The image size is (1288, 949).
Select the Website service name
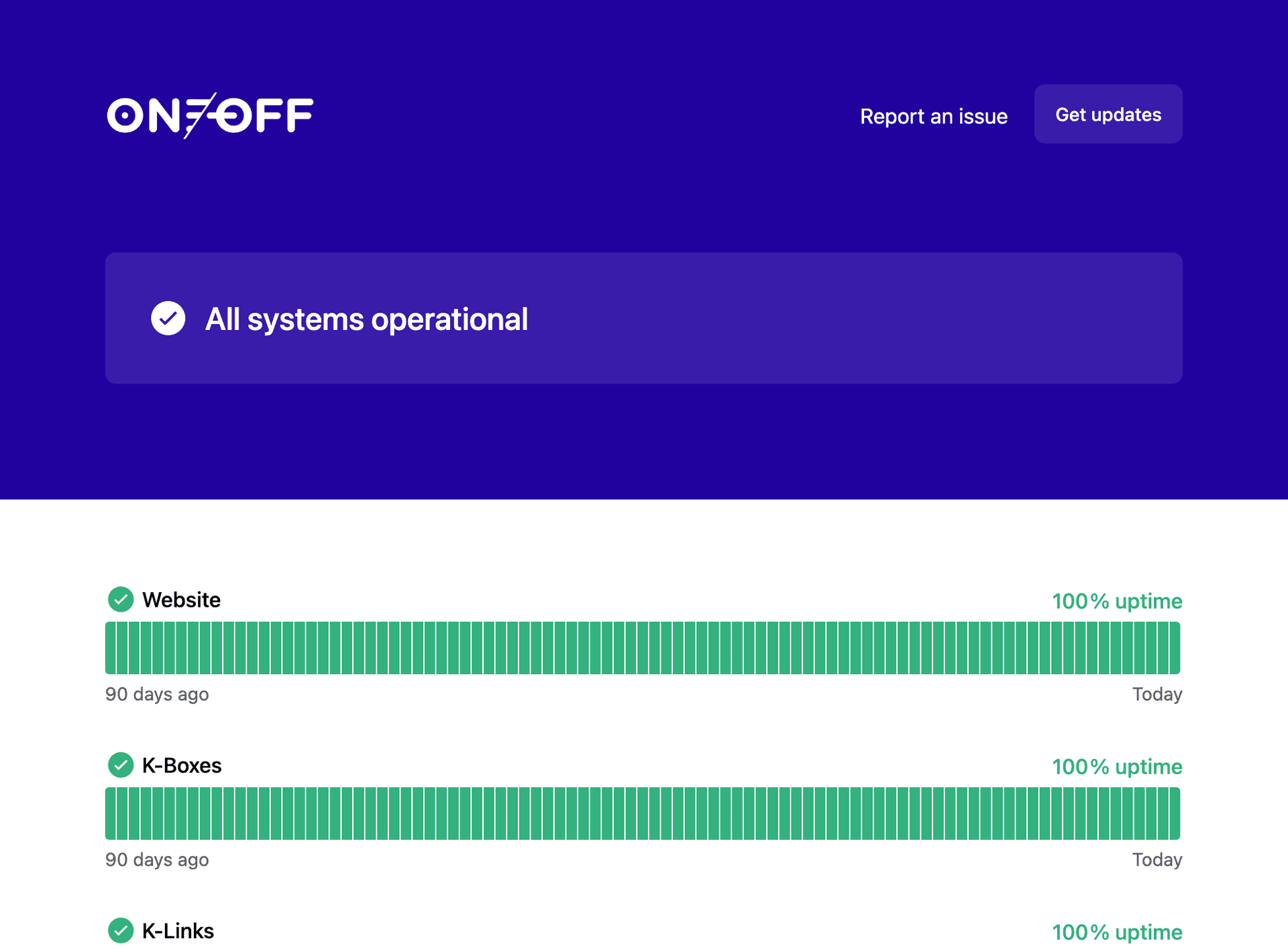pyautogui.click(x=181, y=600)
